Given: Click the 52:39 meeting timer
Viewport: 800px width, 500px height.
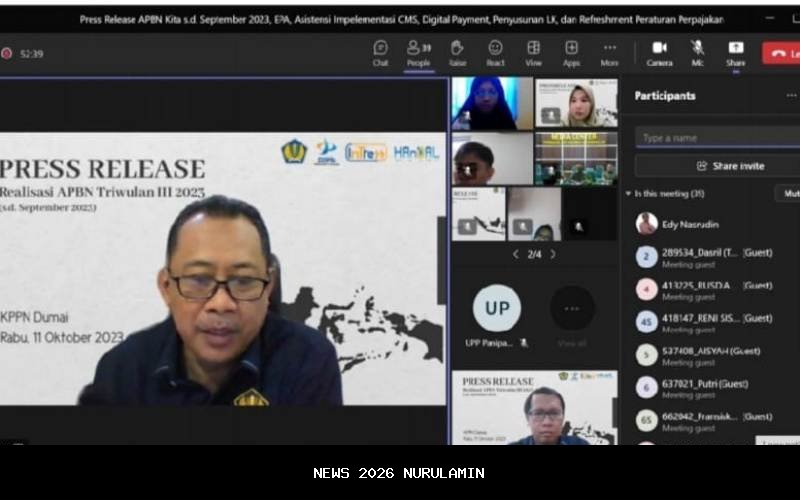Looking at the screenshot, I should click(x=32, y=54).
